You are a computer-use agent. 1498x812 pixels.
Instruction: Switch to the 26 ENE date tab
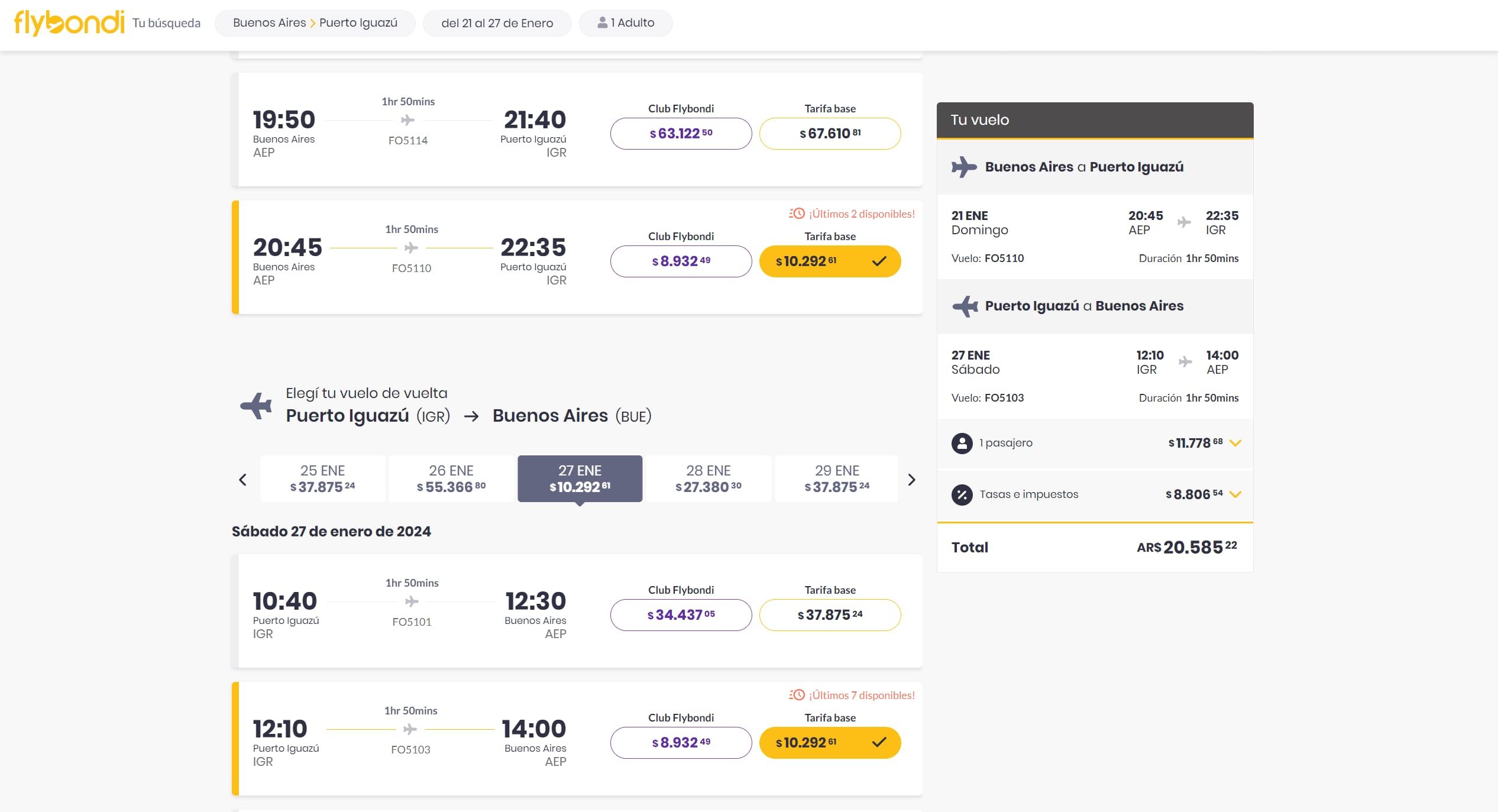coord(451,479)
